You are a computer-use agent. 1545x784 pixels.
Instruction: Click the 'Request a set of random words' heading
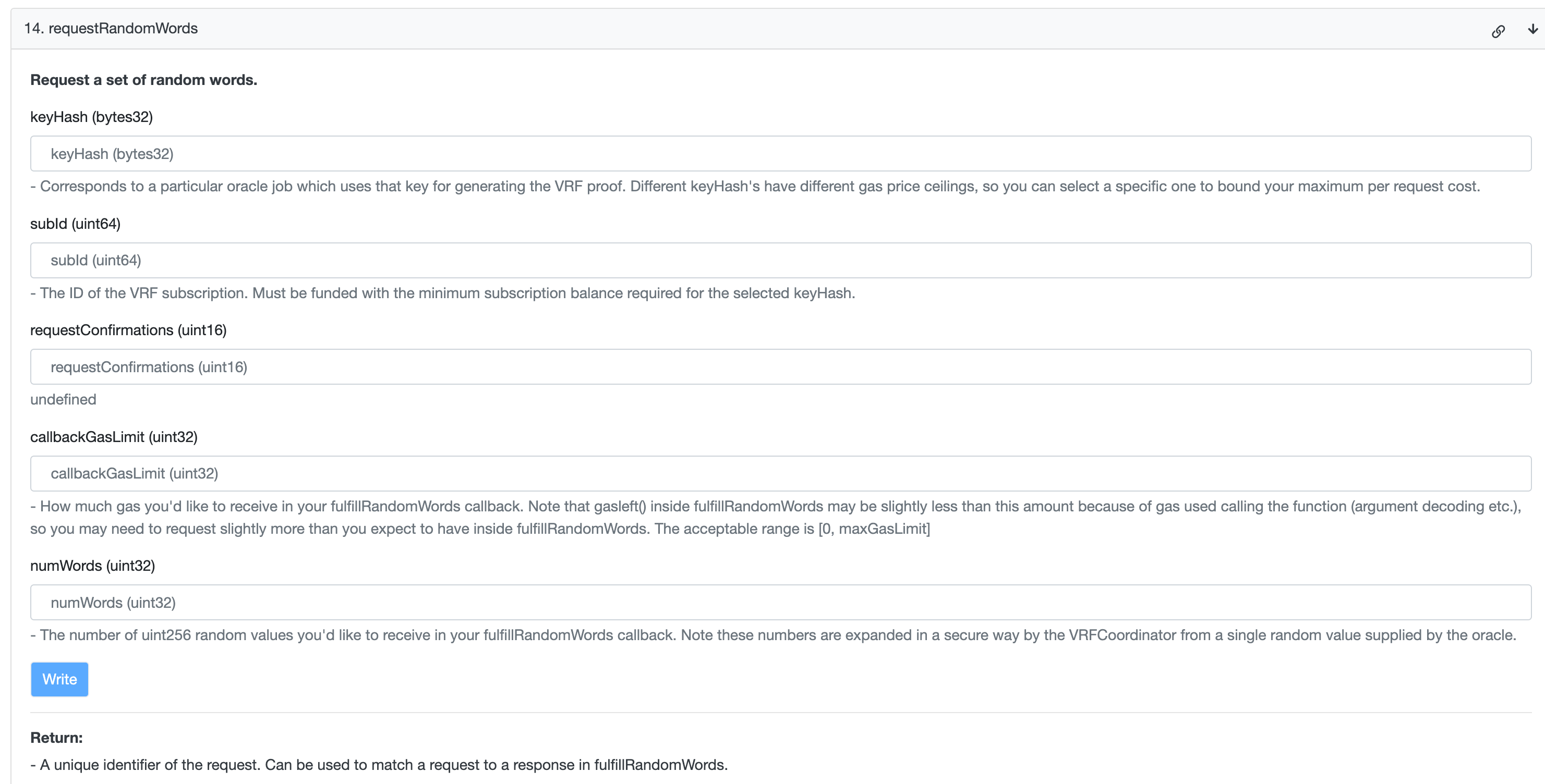click(x=143, y=80)
